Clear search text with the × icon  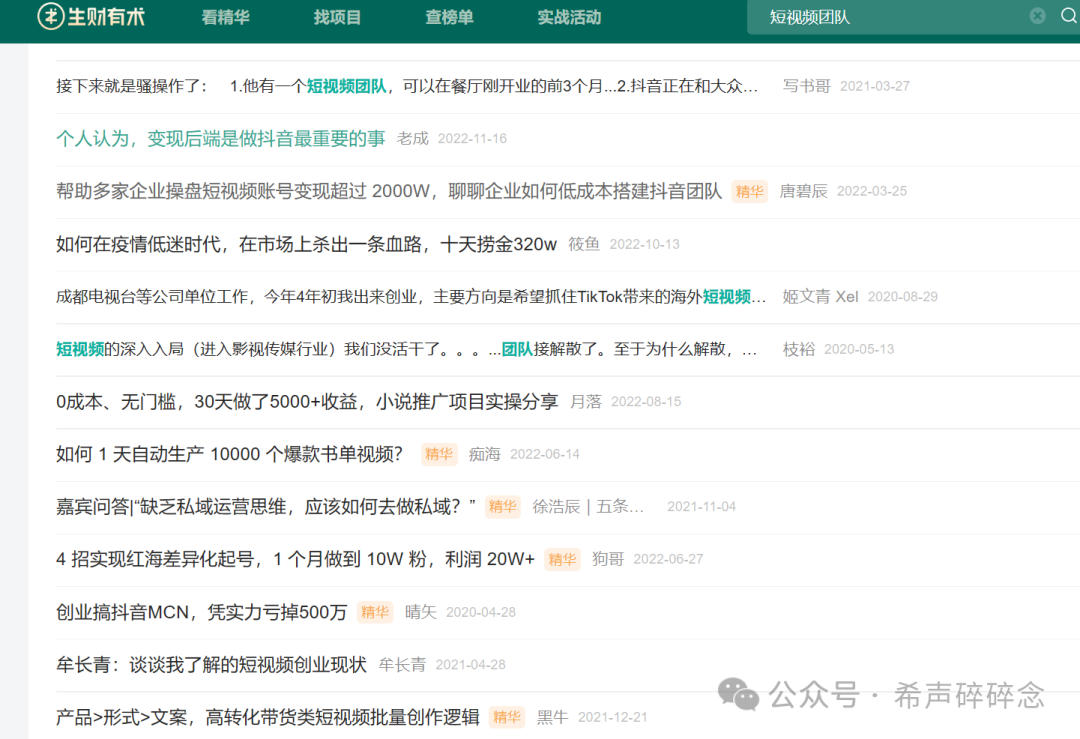(x=1037, y=16)
